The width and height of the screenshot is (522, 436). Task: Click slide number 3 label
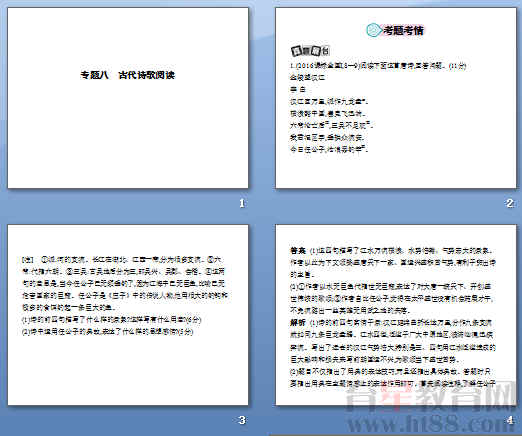point(242,420)
